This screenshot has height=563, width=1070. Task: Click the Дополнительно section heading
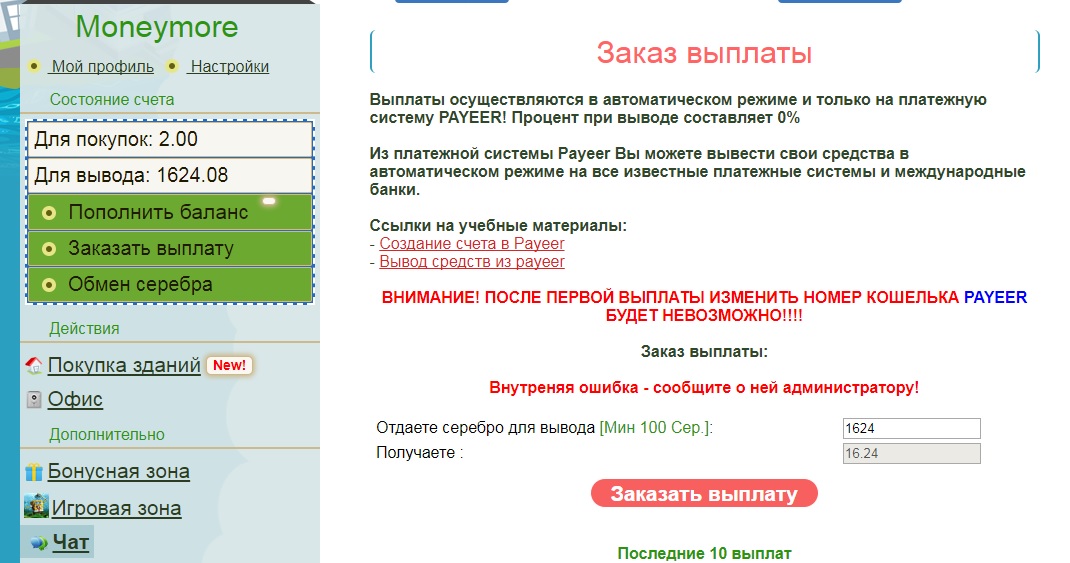point(106,435)
